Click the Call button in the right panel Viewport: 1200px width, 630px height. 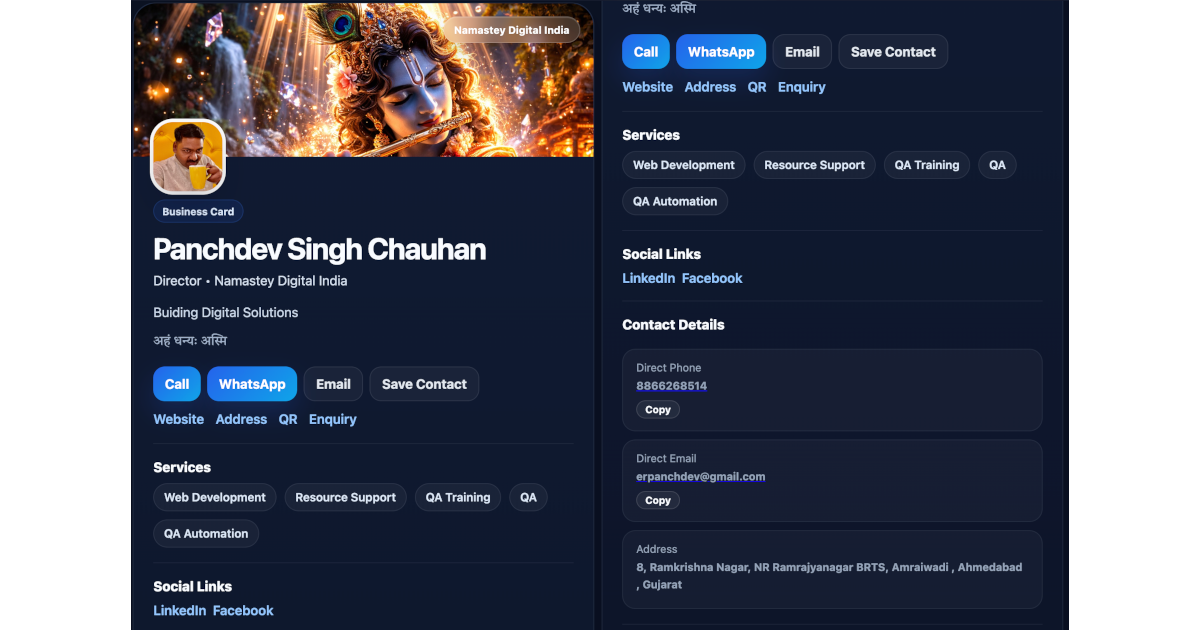646,52
